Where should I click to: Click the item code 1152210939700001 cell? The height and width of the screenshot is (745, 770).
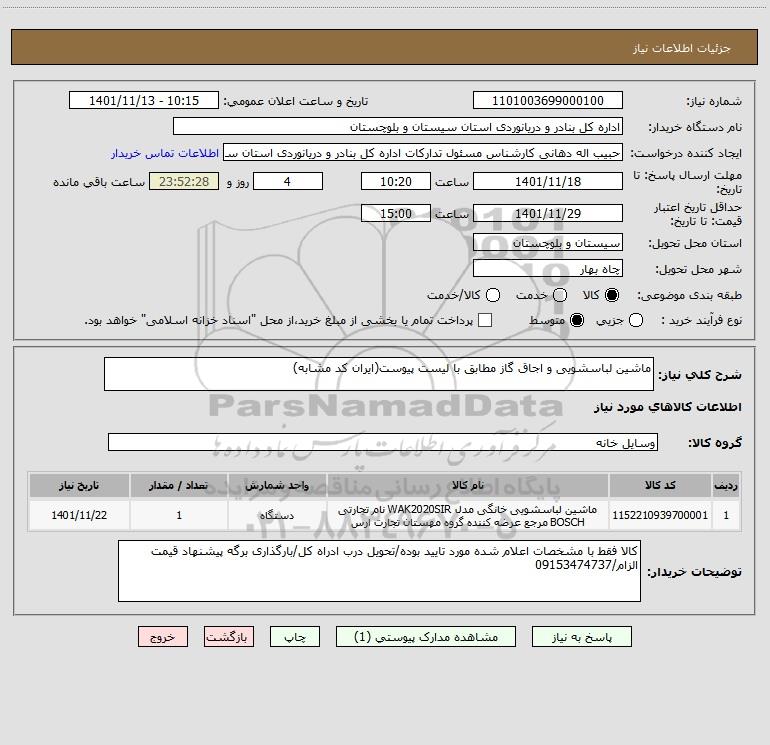[660, 515]
